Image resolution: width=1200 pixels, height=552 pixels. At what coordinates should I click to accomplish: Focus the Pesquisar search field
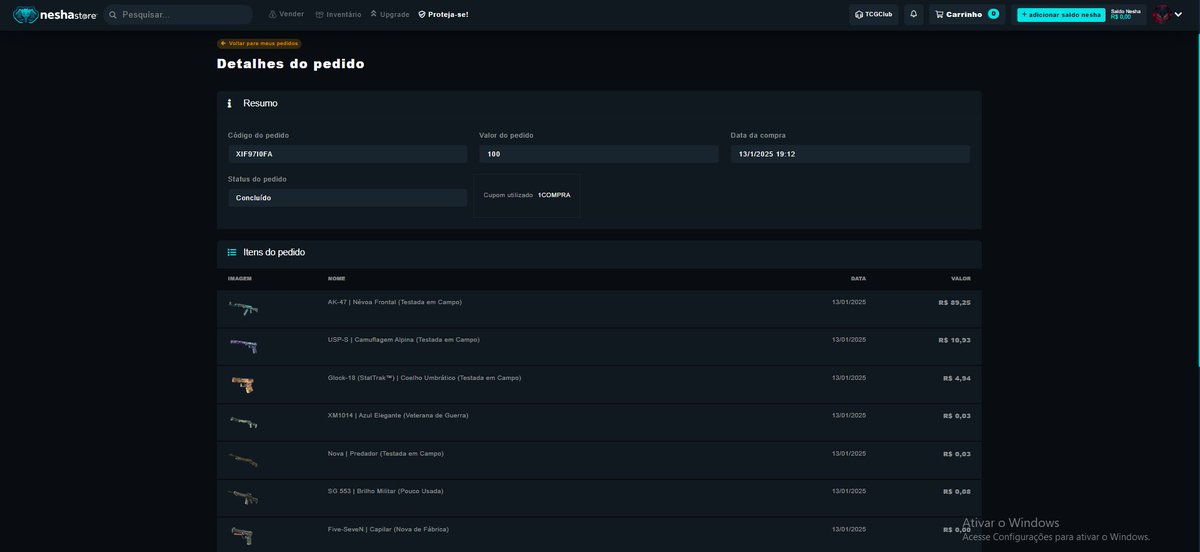pyautogui.click(x=178, y=15)
